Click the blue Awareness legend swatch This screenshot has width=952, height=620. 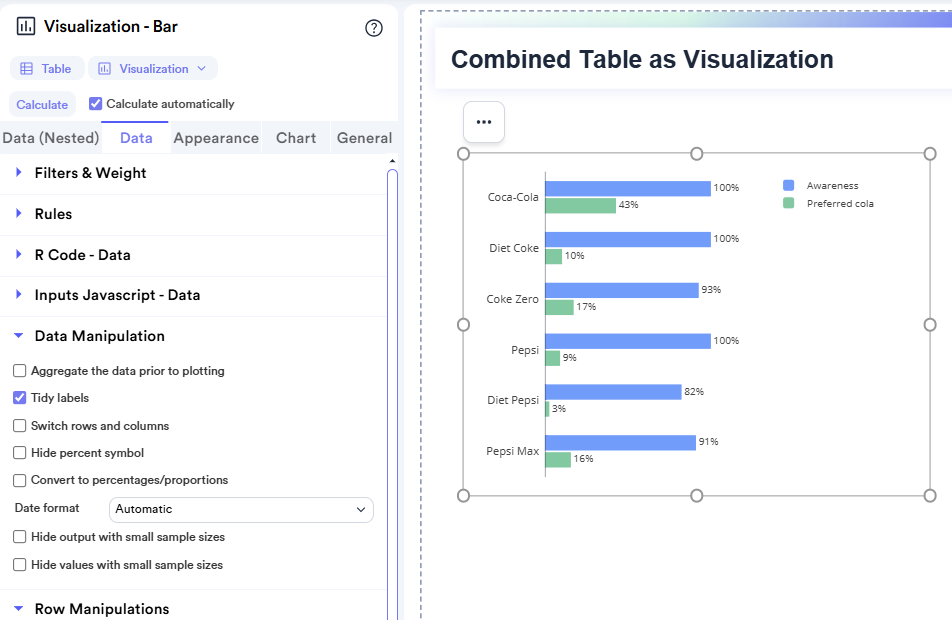click(x=788, y=186)
